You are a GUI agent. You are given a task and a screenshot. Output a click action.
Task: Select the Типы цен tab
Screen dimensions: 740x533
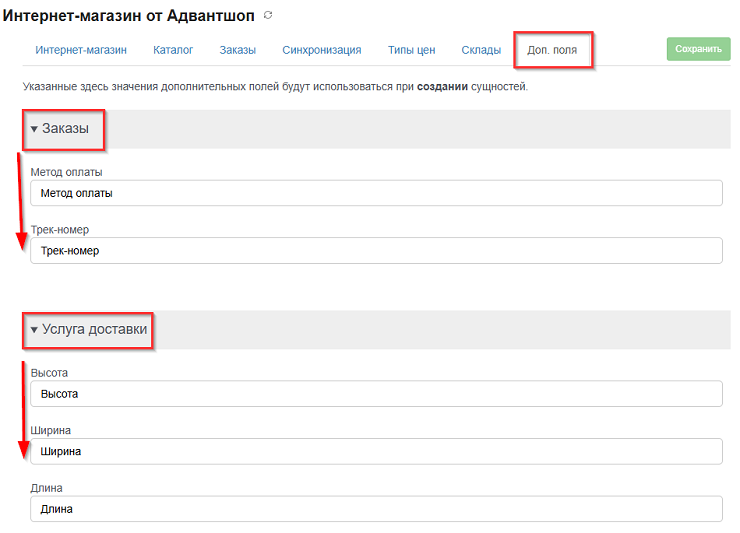coord(412,50)
